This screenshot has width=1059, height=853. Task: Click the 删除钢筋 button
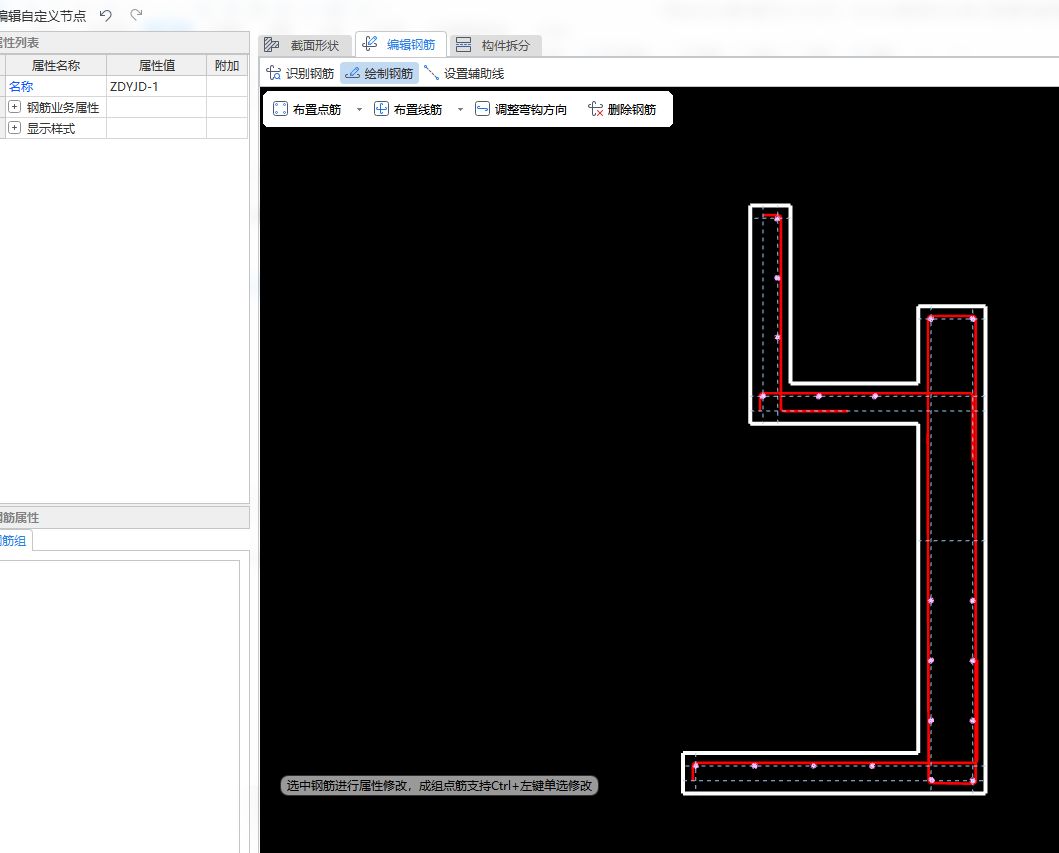pos(622,109)
